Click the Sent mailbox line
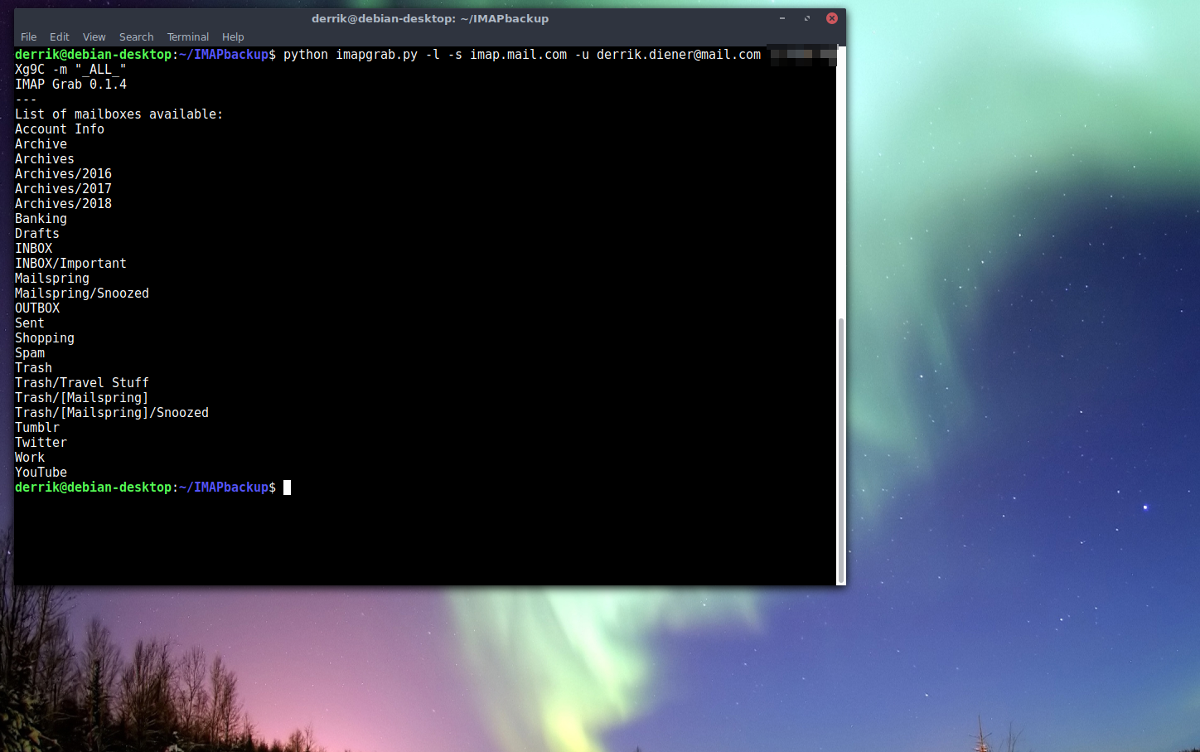This screenshot has height=752, width=1200. 29,323
